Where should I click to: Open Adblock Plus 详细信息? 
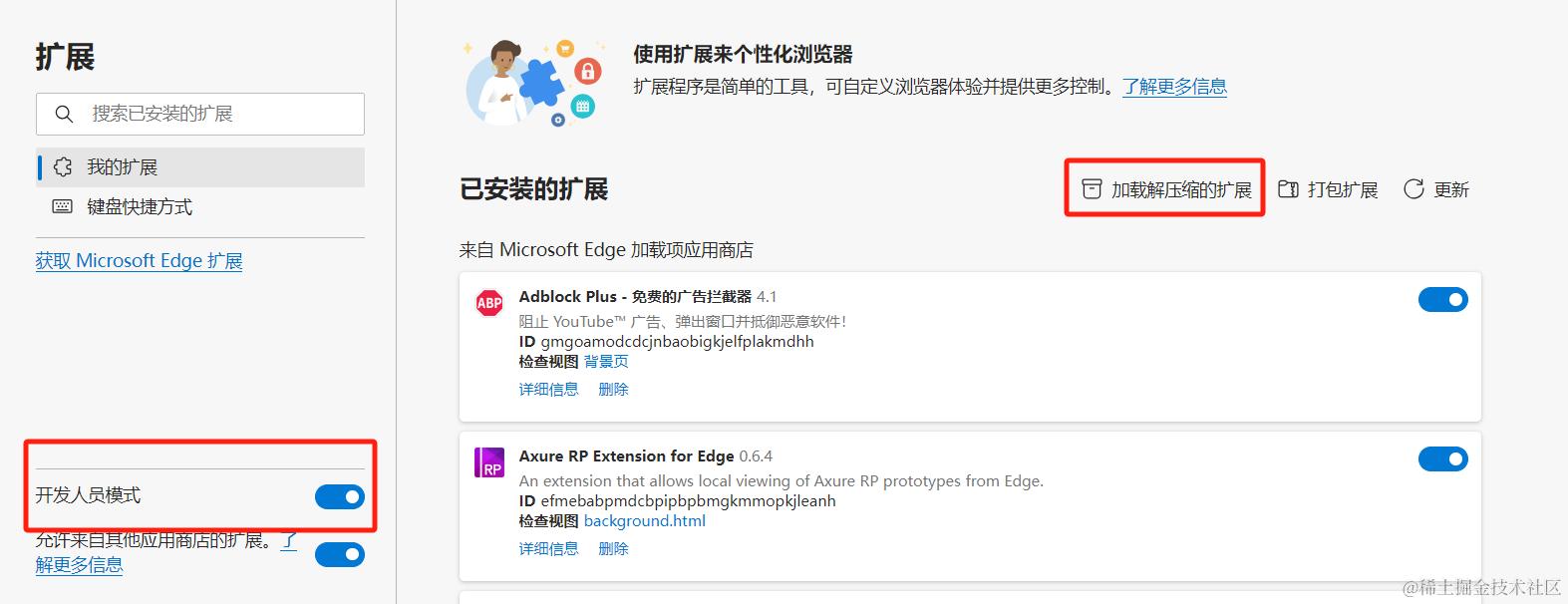tap(548, 390)
